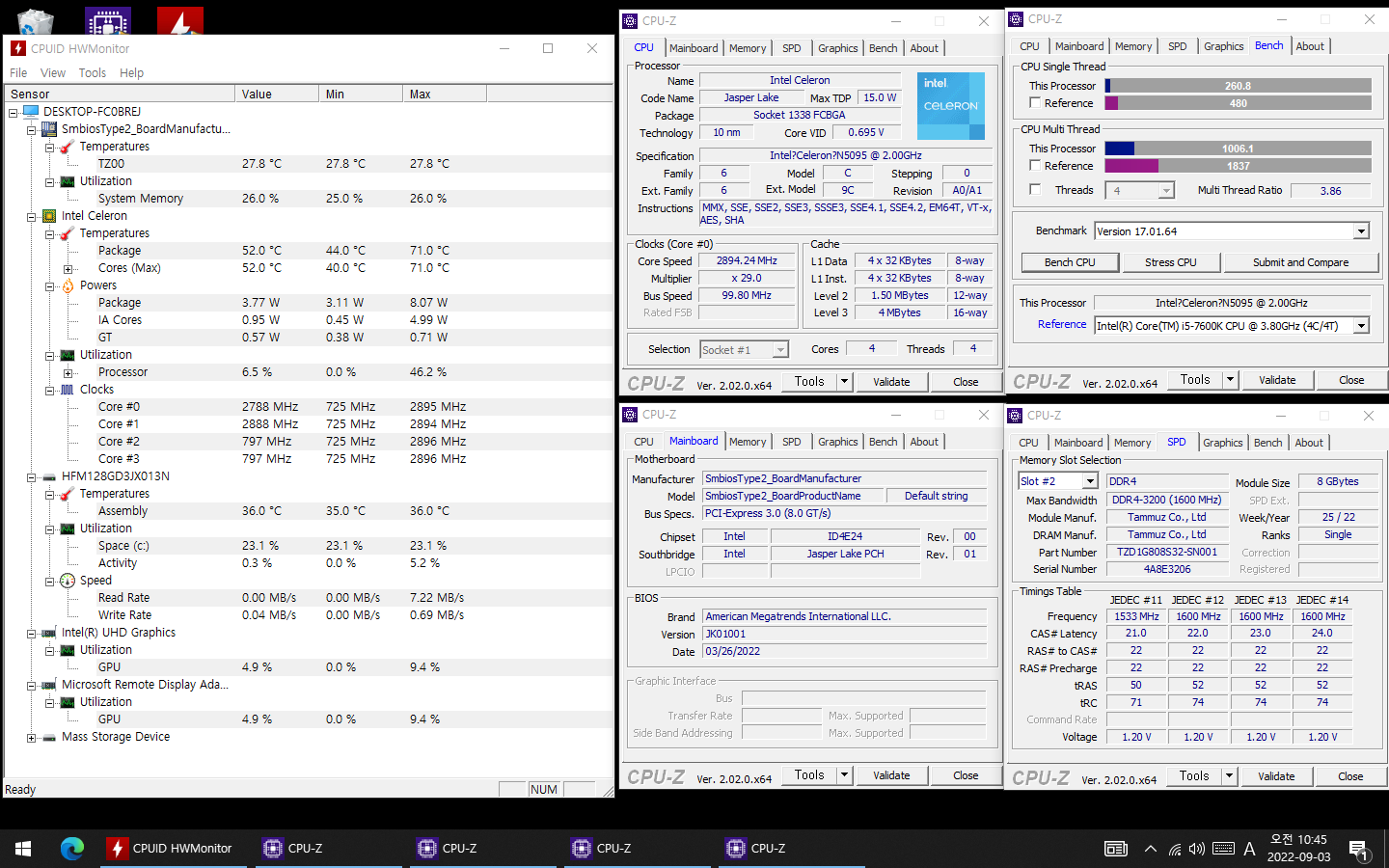The image size is (1389, 868).
Task: Click the DESKTOP-FC0BREJ computer icon in HWMonitor tree
Action: (31, 112)
